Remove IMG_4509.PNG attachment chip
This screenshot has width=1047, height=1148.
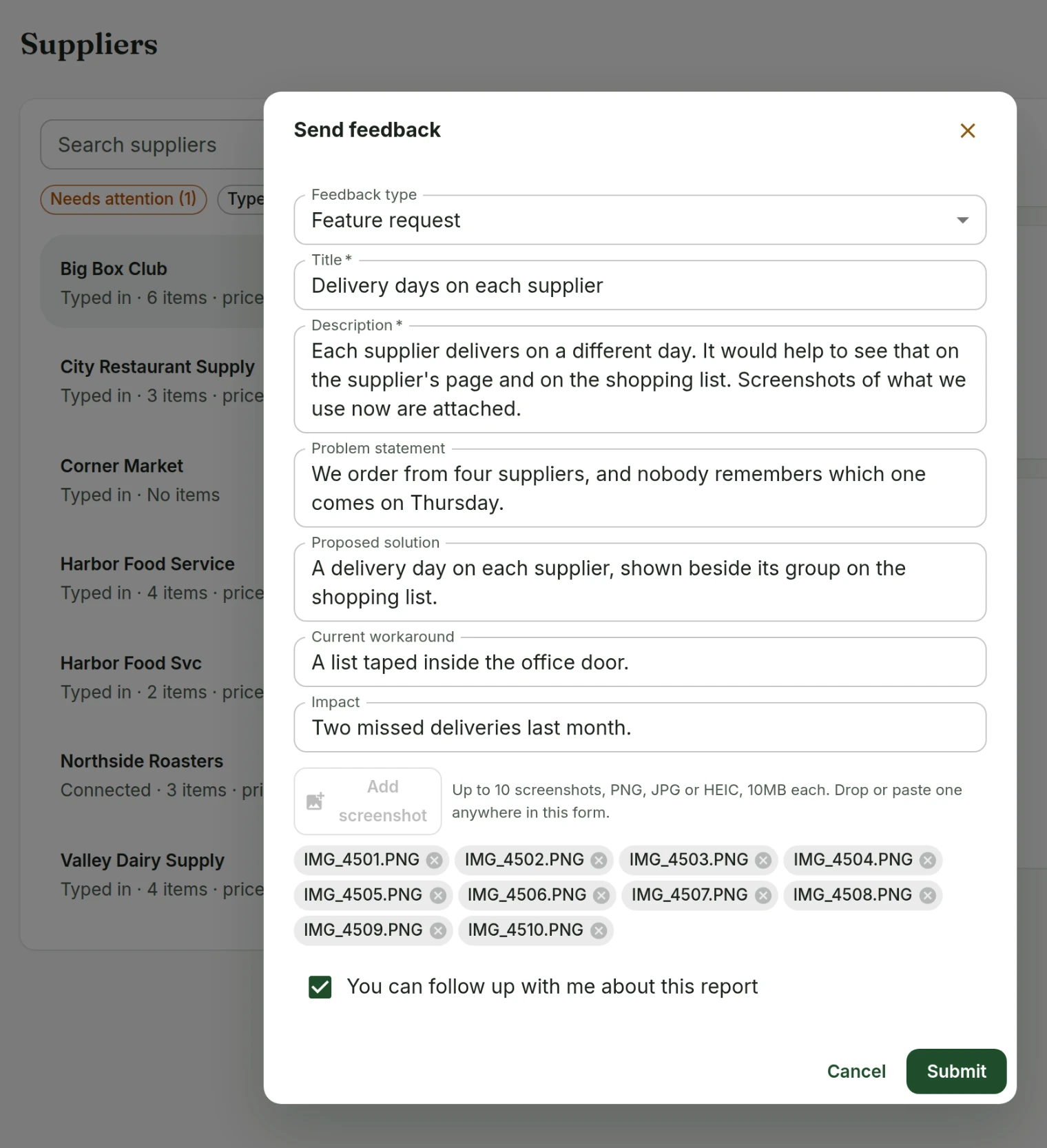[x=437, y=930]
